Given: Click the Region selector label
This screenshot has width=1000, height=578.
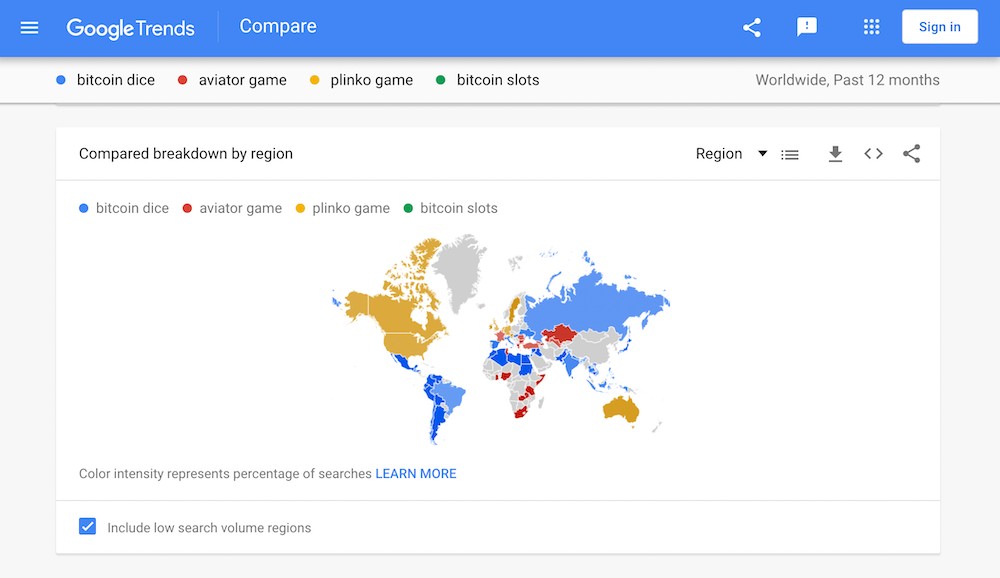Looking at the screenshot, I should (719, 154).
